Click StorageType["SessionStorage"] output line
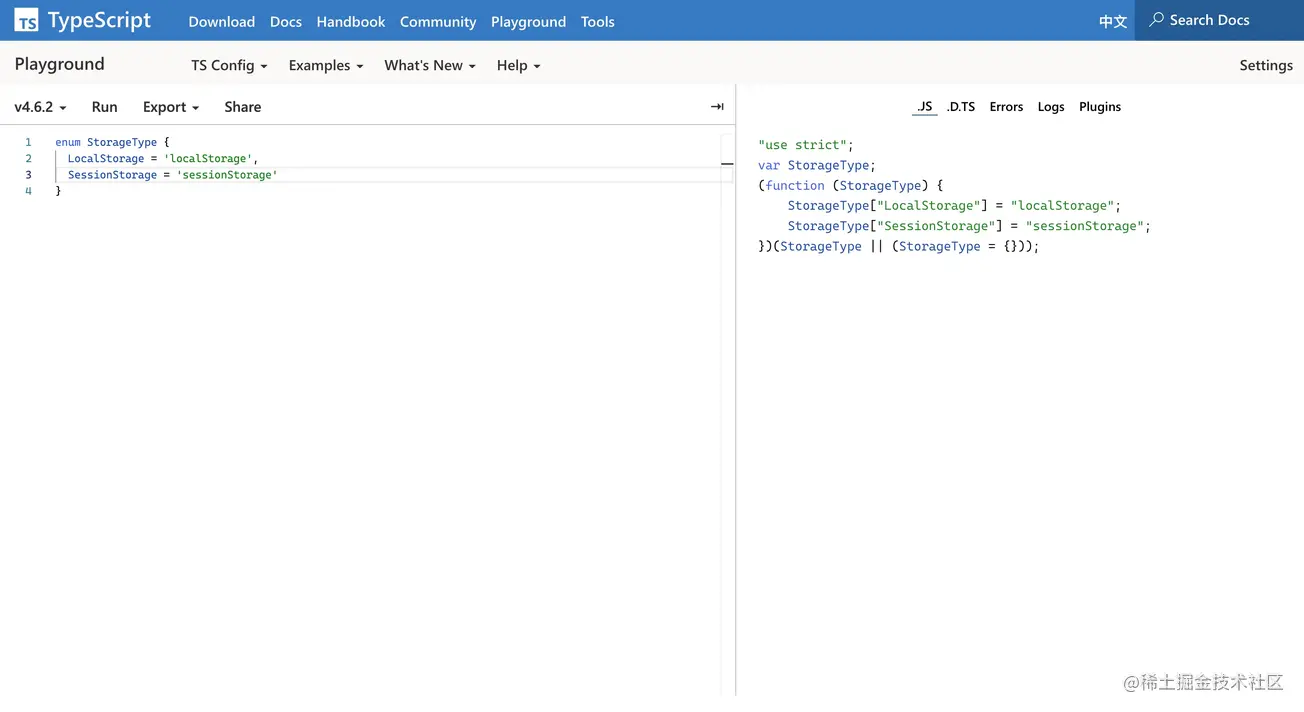This screenshot has width=1304, height=712. (x=969, y=226)
